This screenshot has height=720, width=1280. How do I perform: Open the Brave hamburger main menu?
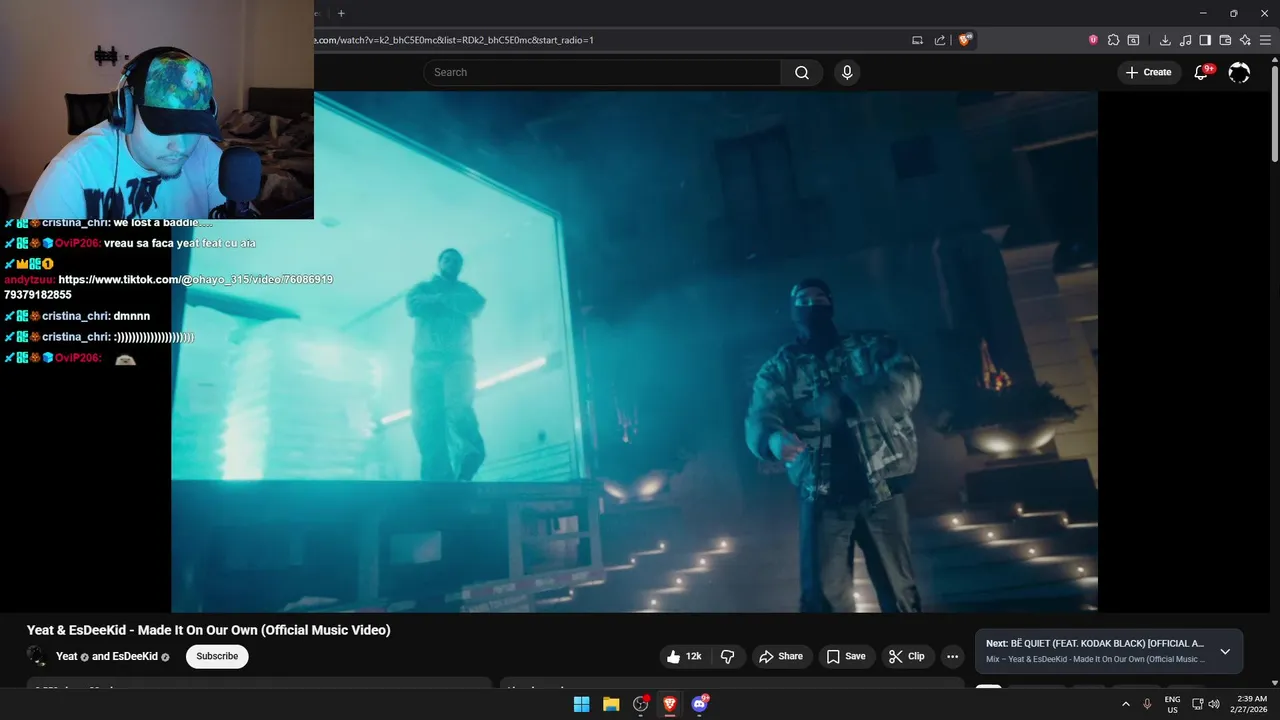pos(1265,40)
